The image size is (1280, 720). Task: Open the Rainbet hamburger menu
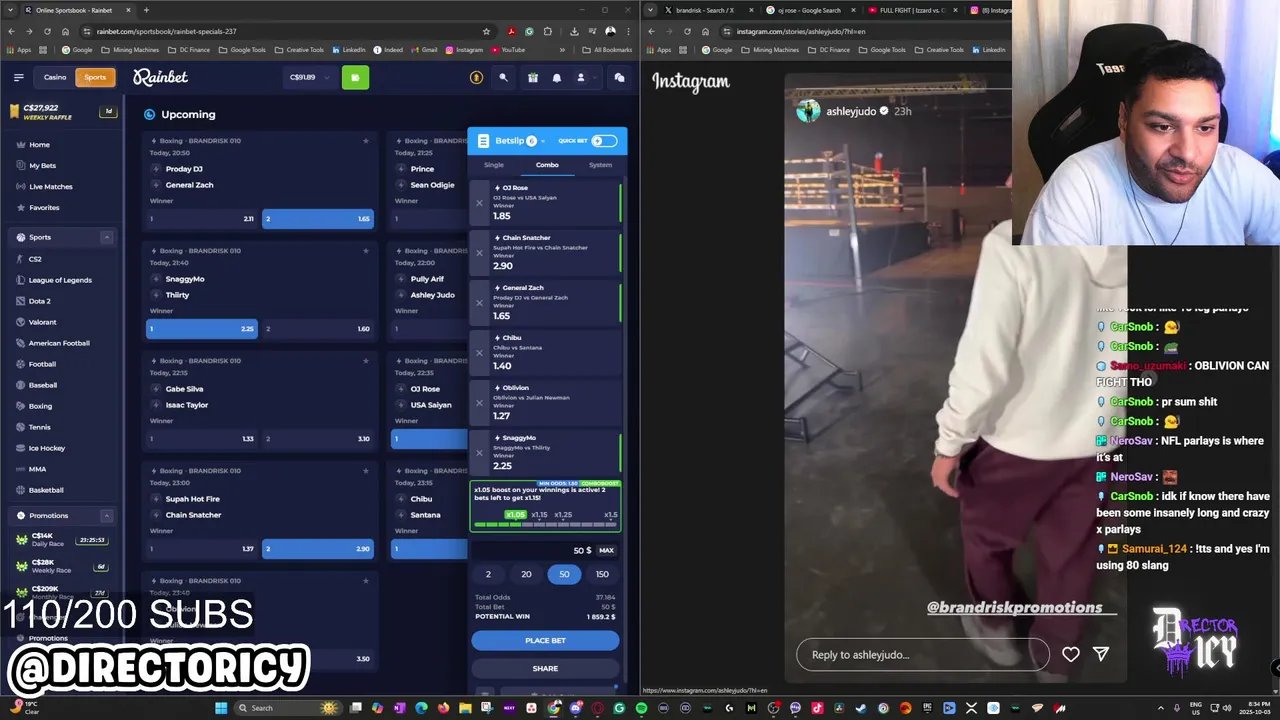(18, 77)
